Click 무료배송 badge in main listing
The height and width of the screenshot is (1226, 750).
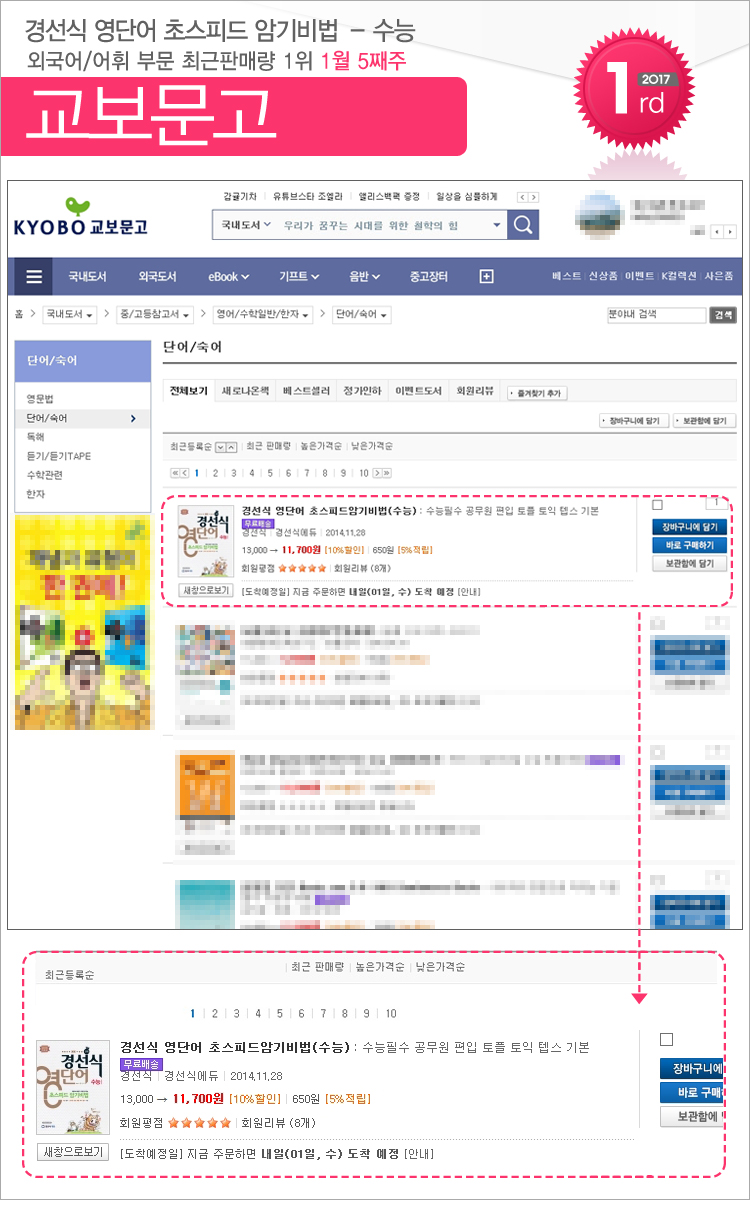pyautogui.click(x=258, y=523)
